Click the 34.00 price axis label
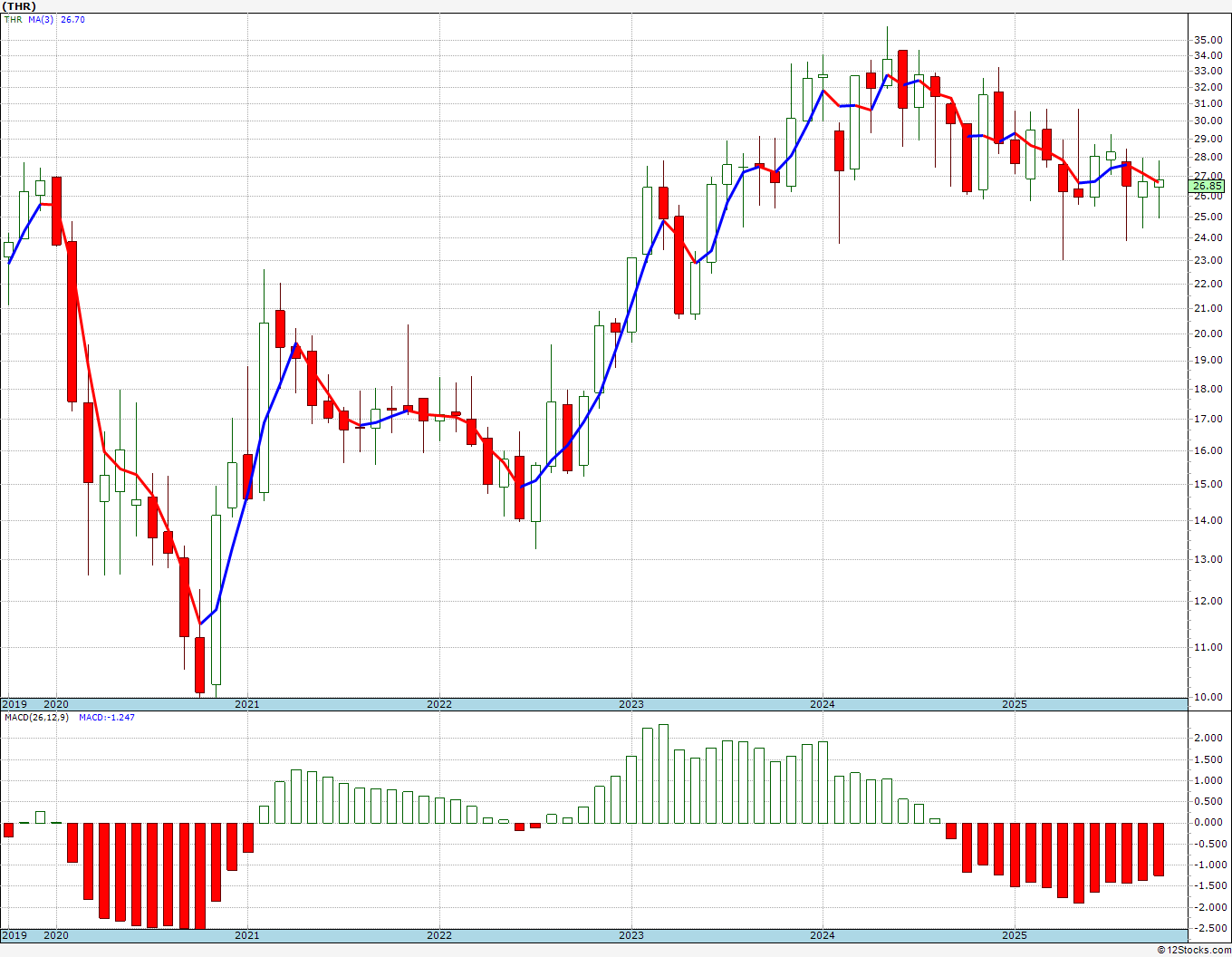The height and width of the screenshot is (957, 1232). click(1208, 55)
